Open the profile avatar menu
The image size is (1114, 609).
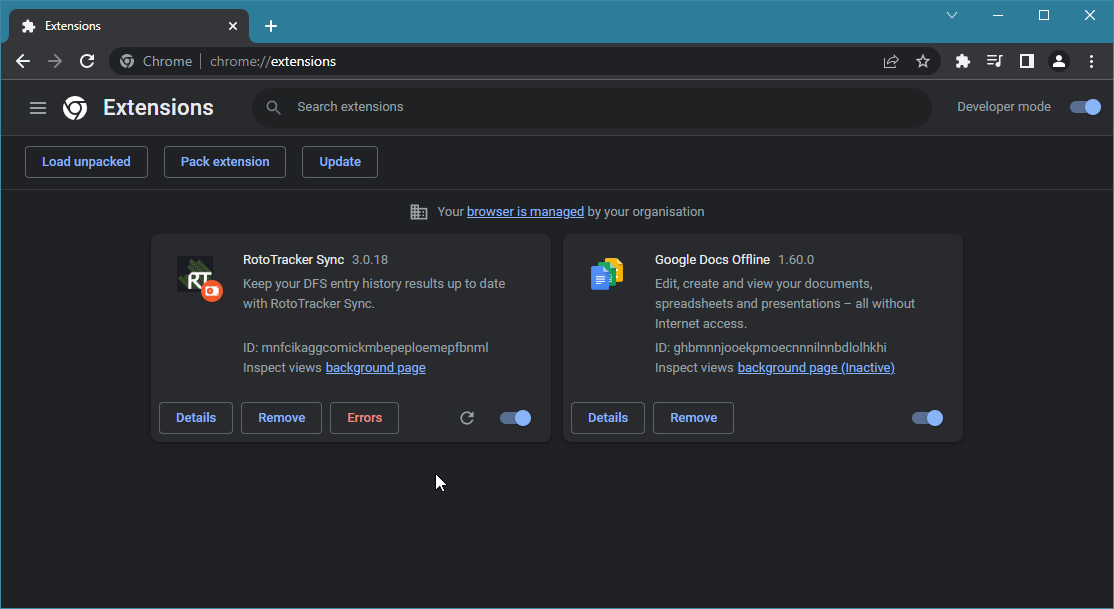1059,61
